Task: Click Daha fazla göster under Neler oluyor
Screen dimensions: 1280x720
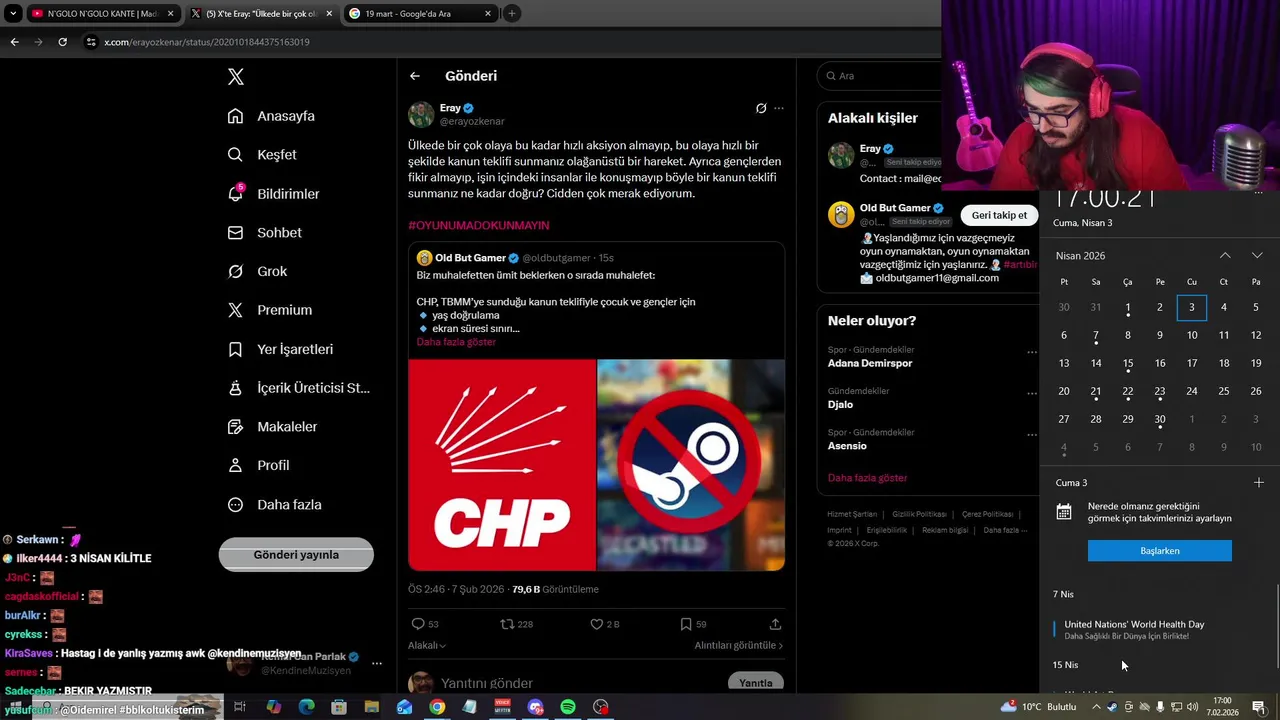Action: (867, 478)
